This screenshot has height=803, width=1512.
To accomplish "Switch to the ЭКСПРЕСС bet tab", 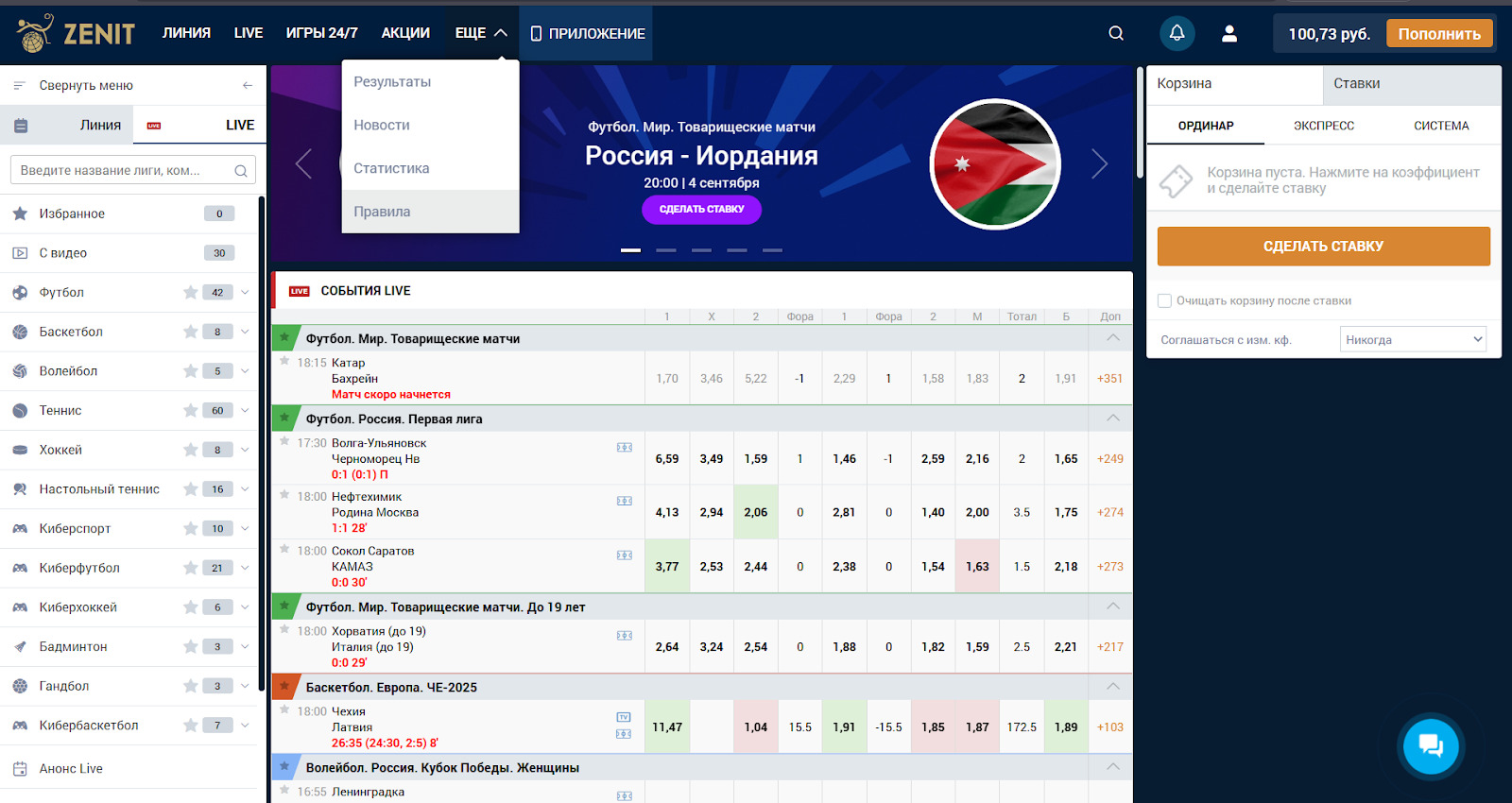I will point(1324,126).
